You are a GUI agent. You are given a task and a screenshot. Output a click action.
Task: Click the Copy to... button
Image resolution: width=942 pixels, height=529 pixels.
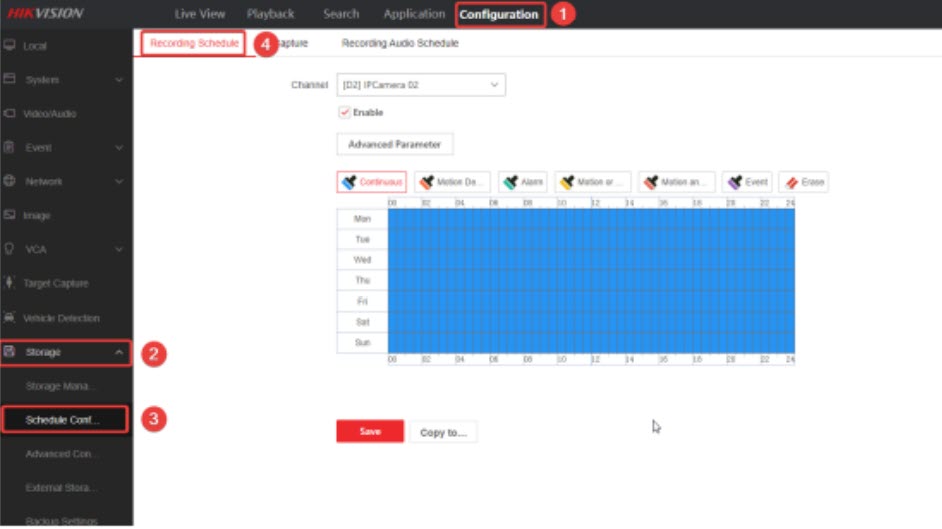tap(443, 432)
